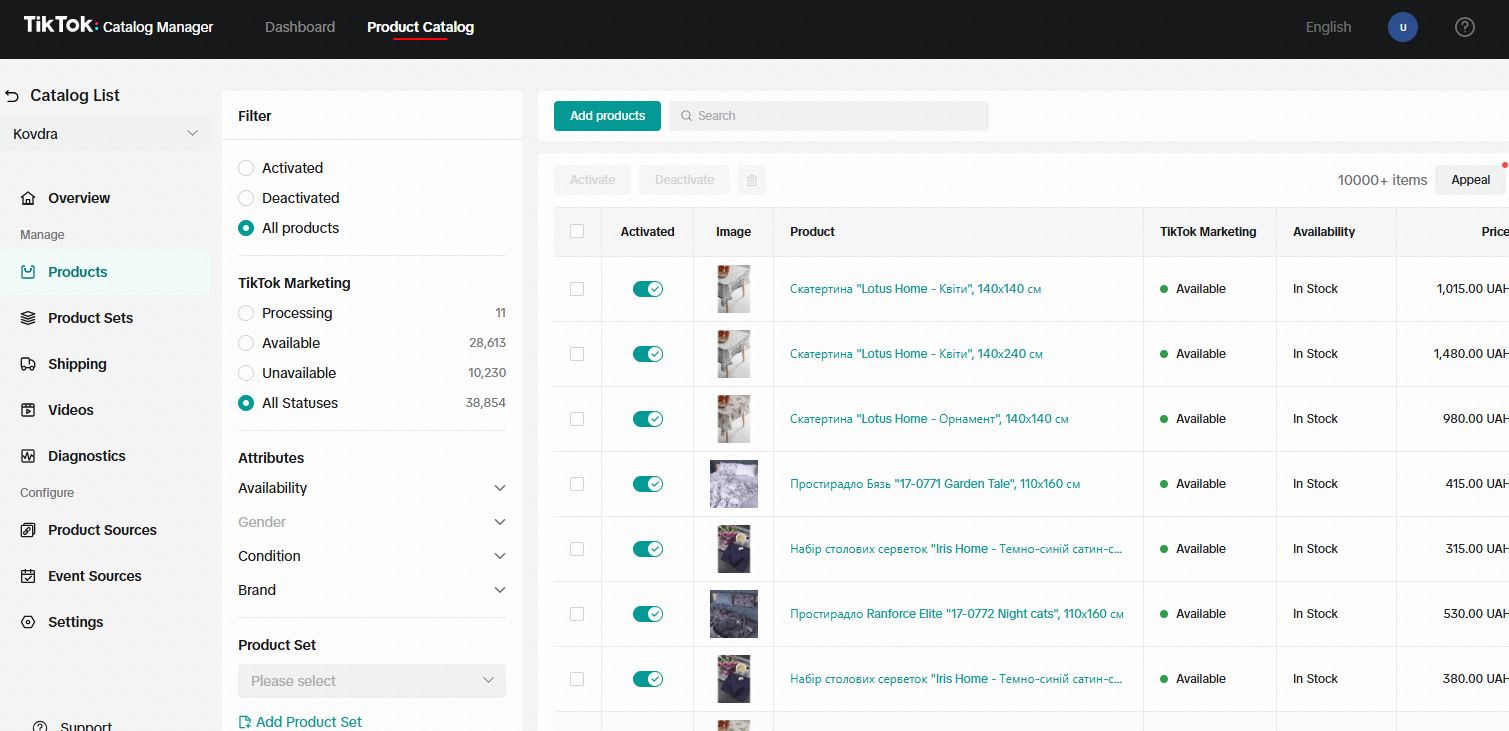This screenshot has height=731, width=1509.
Task: Click the back arrow beside Catalog List
Action: tap(12, 96)
